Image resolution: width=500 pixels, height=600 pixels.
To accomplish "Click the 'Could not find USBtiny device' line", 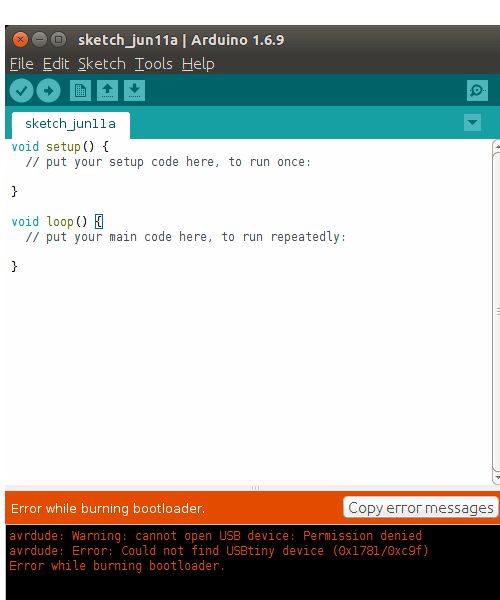I will pos(219,551).
